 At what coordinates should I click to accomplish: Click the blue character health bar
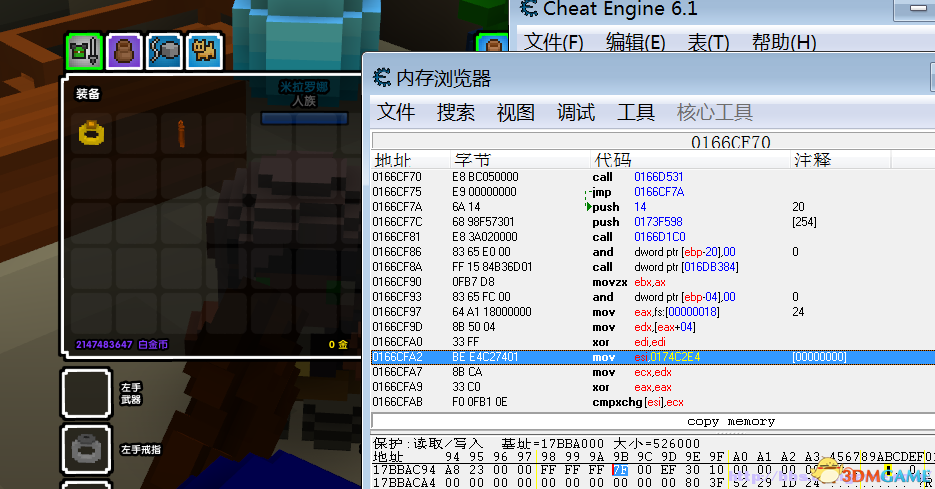point(304,119)
